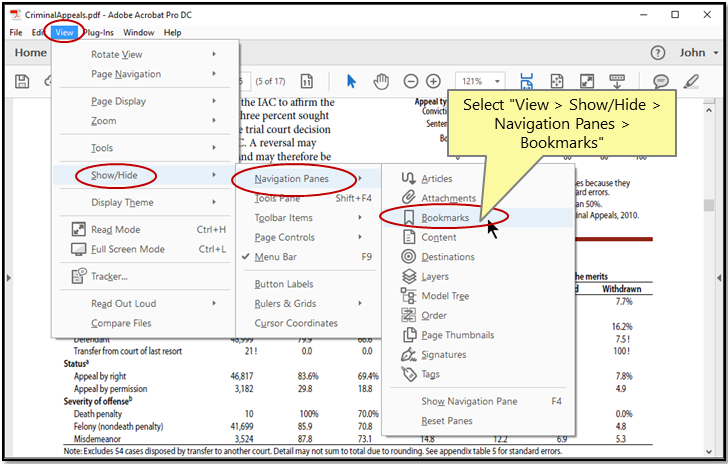This screenshot has height=464, width=728.
Task: Open the Layers navigation pane
Action: point(478,276)
